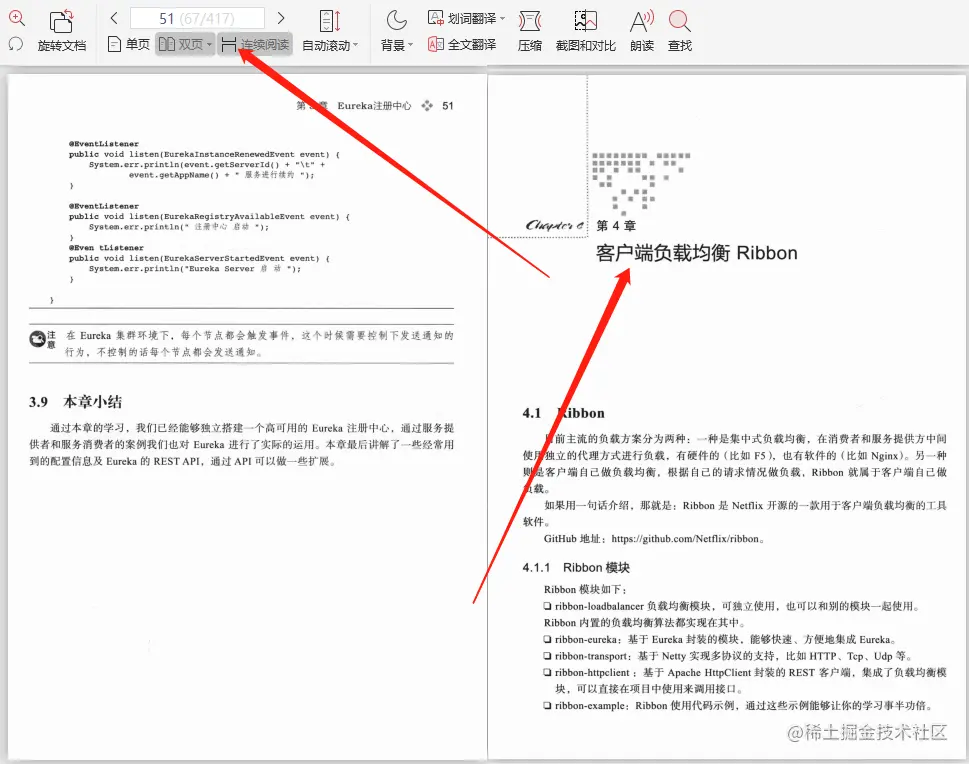Click the 朗读 read aloud icon

tap(642, 21)
